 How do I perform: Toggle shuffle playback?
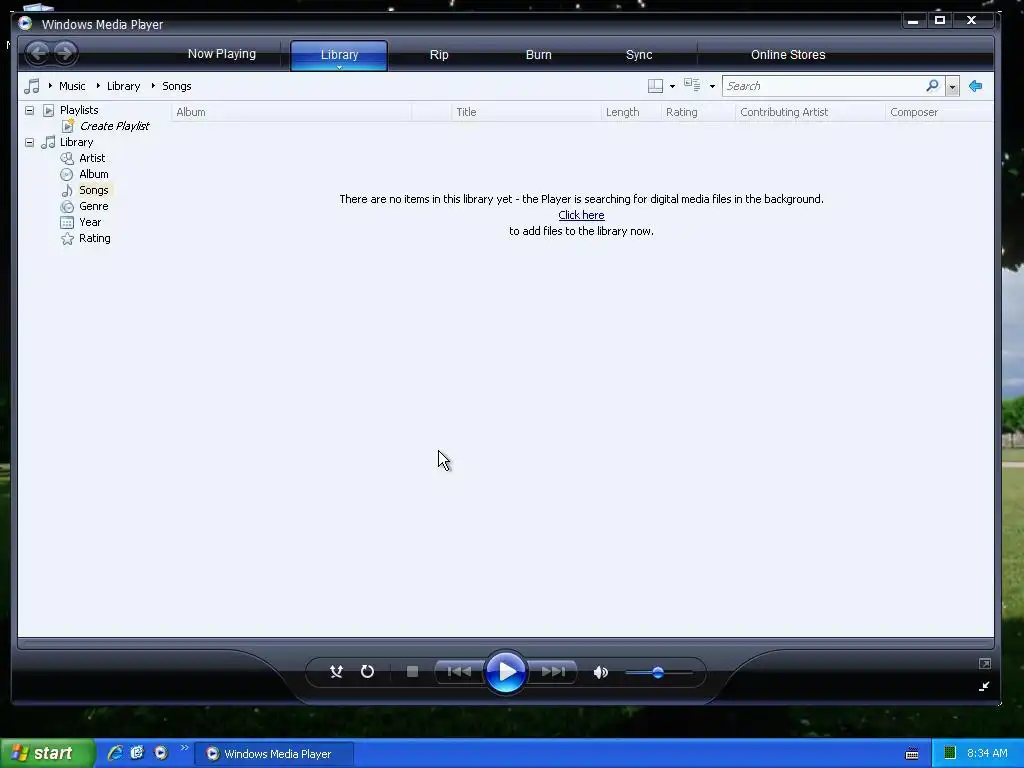[x=336, y=671]
